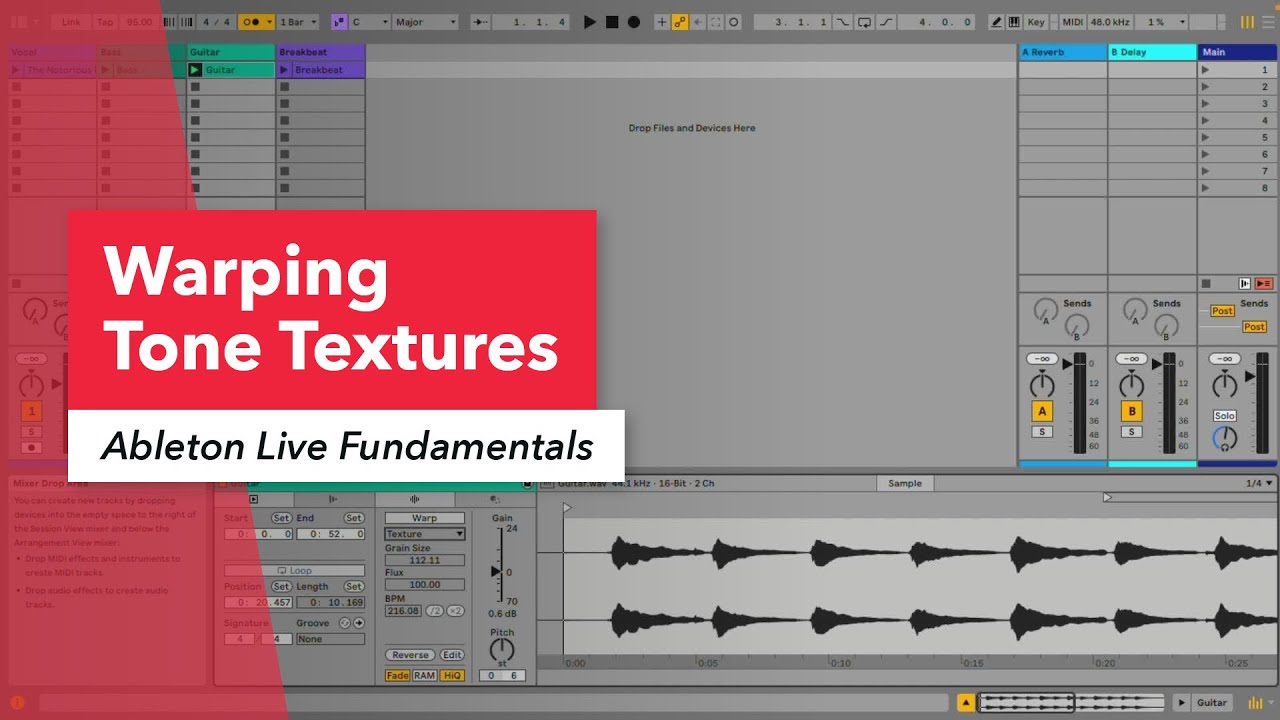Image resolution: width=1280 pixels, height=720 pixels.
Task: Toggle the purple Scale Mode icon
Action: (339, 22)
